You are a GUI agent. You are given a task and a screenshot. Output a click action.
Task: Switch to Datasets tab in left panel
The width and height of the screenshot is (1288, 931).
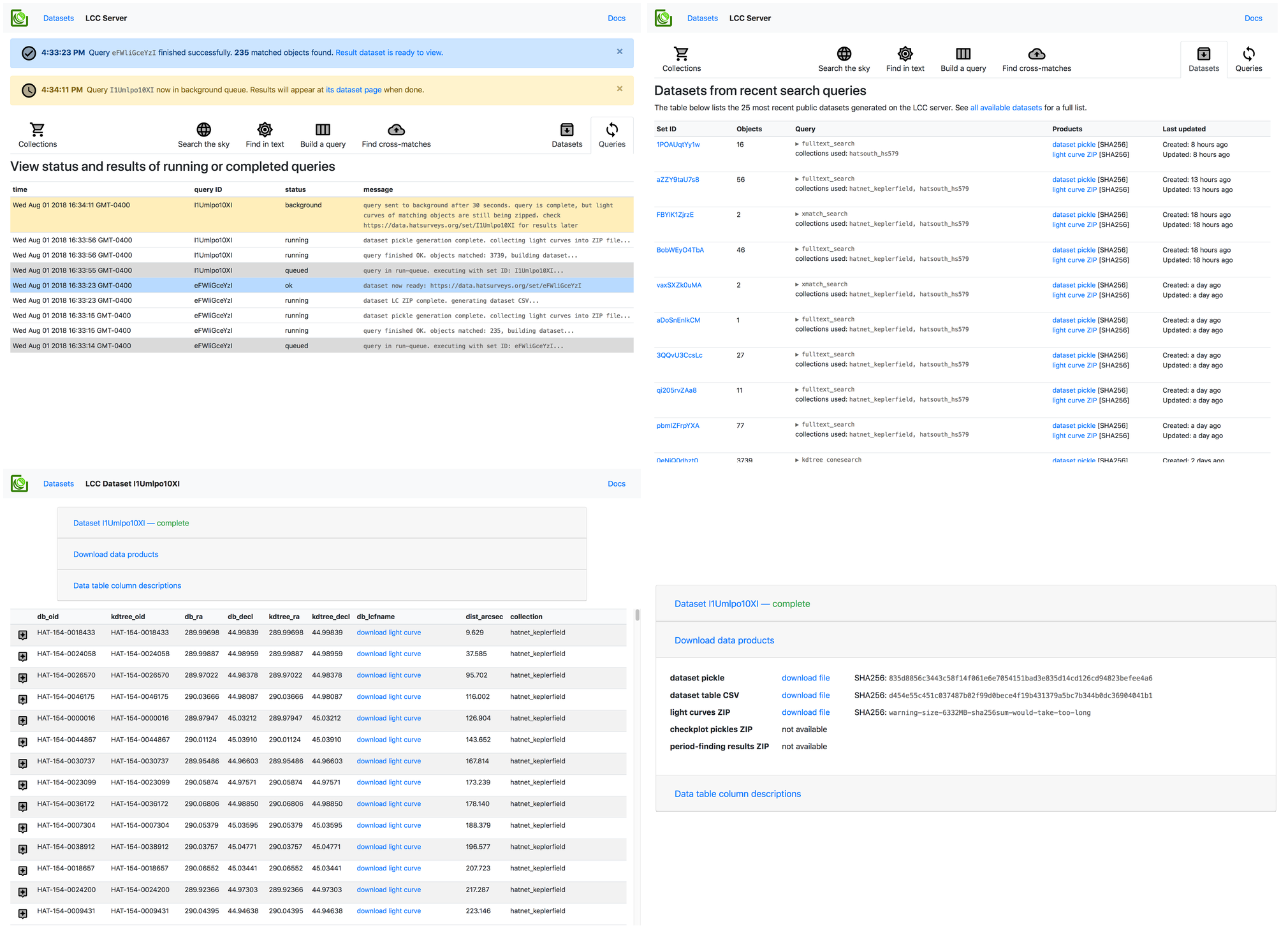pos(566,135)
